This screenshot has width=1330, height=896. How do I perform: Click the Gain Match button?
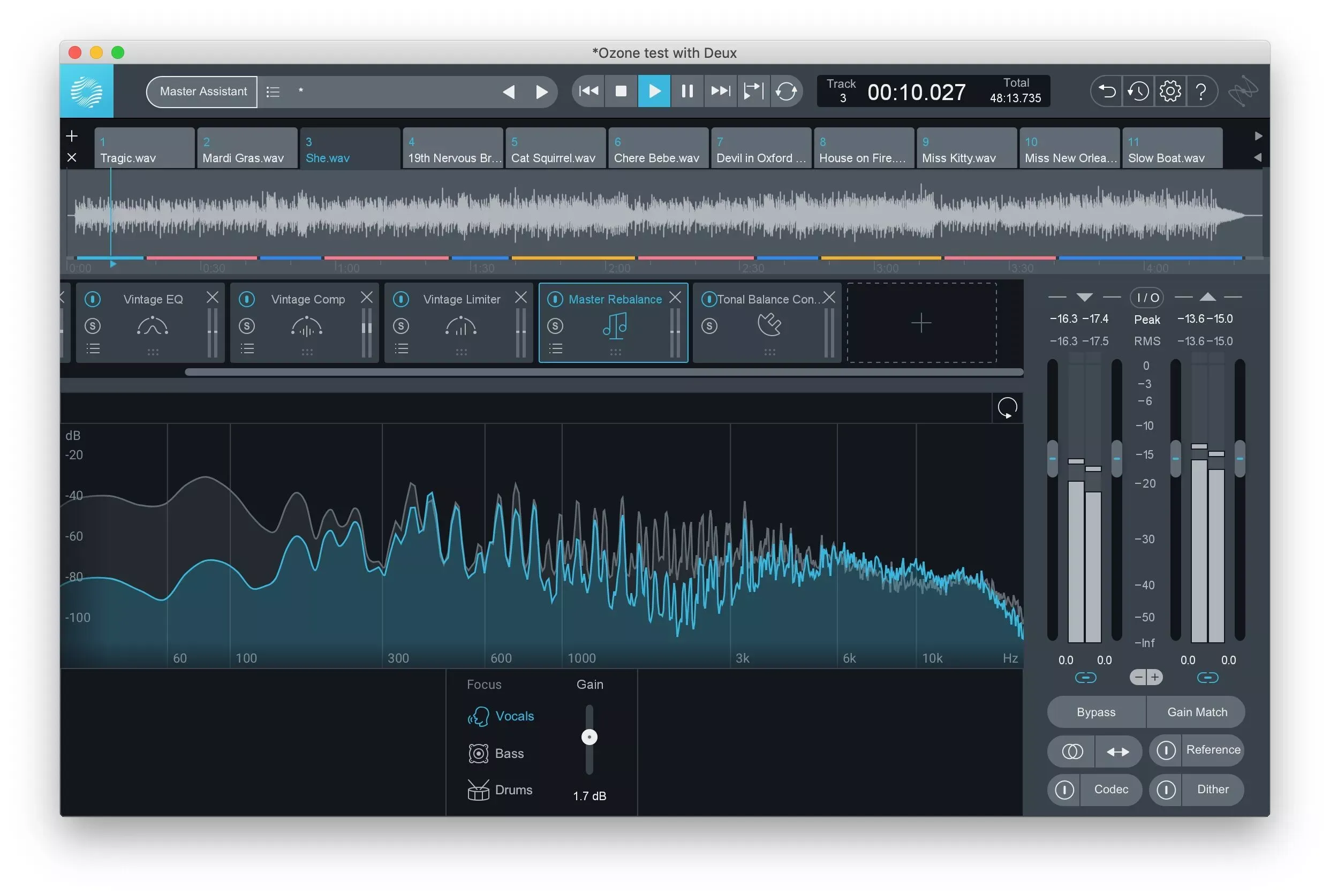coord(1196,712)
